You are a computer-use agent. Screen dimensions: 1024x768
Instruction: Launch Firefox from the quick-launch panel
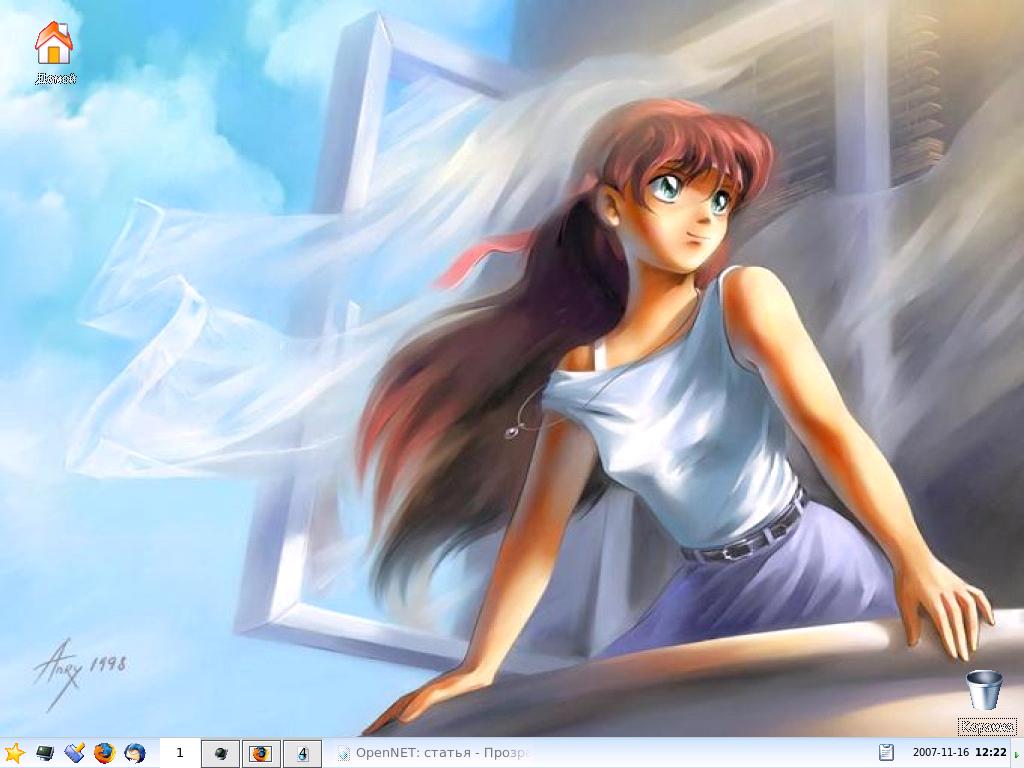pyautogui.click(x=104, y=753)
